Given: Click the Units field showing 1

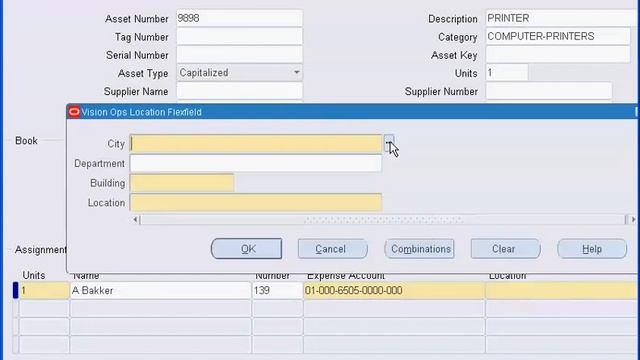Looking at the screenshot, I should (507, 73).
